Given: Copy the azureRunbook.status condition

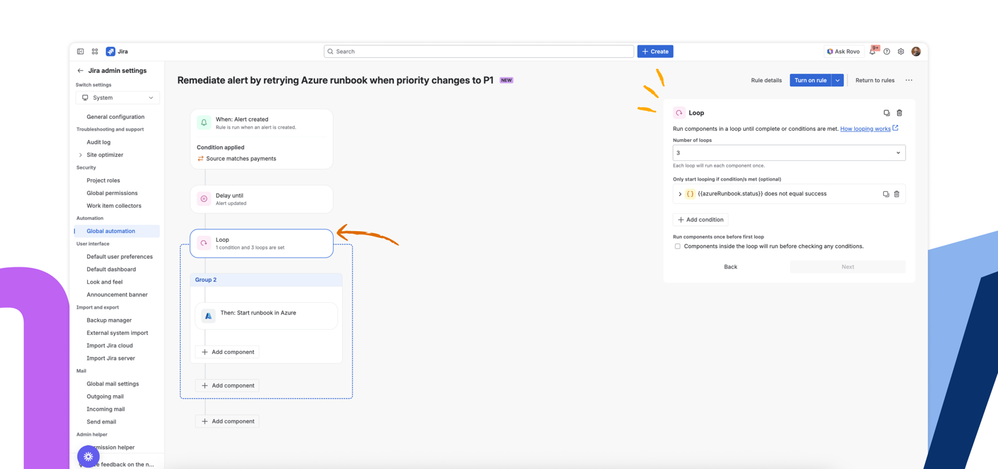Looking at the screenshot, I should (x=886, y=194).
